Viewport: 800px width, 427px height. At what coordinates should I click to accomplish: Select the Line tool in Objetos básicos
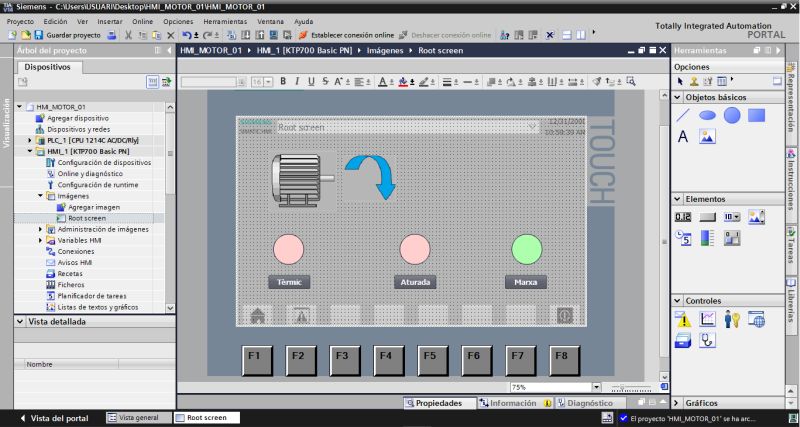coord(683,116)
